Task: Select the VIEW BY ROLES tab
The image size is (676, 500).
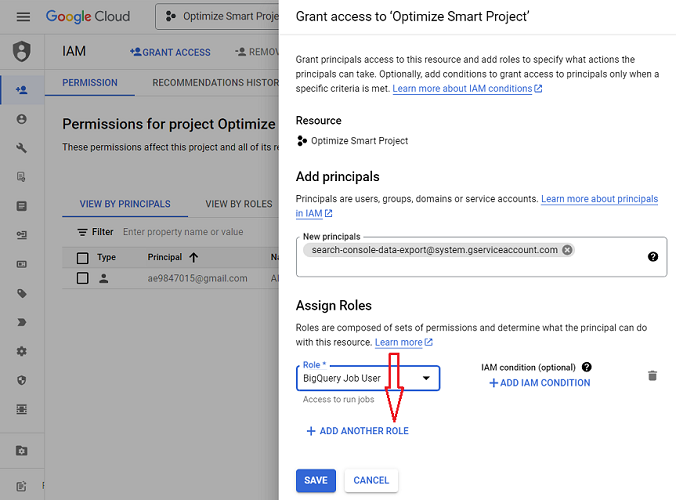Action: (x=239, y=204)
